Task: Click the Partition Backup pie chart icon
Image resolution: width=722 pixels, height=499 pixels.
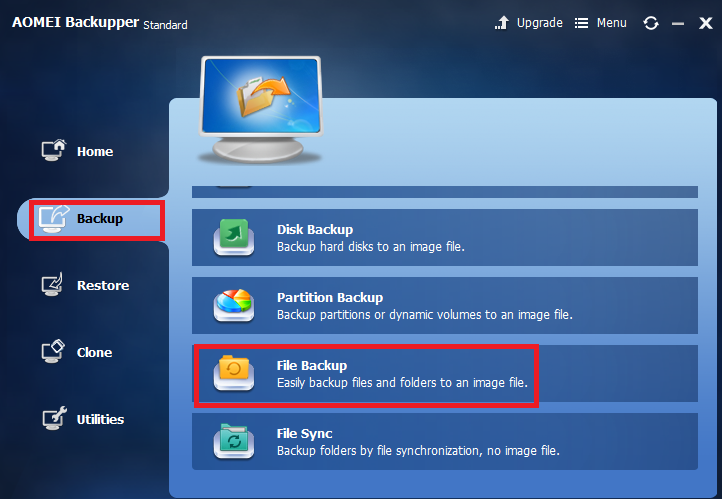Action: (x=234, y=305)
